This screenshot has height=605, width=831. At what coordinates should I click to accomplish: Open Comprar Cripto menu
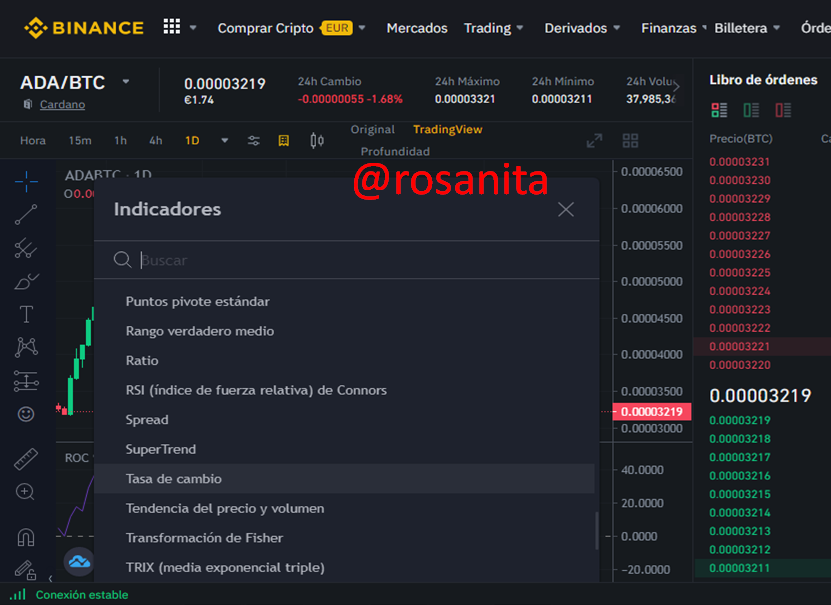click(266, 28)
